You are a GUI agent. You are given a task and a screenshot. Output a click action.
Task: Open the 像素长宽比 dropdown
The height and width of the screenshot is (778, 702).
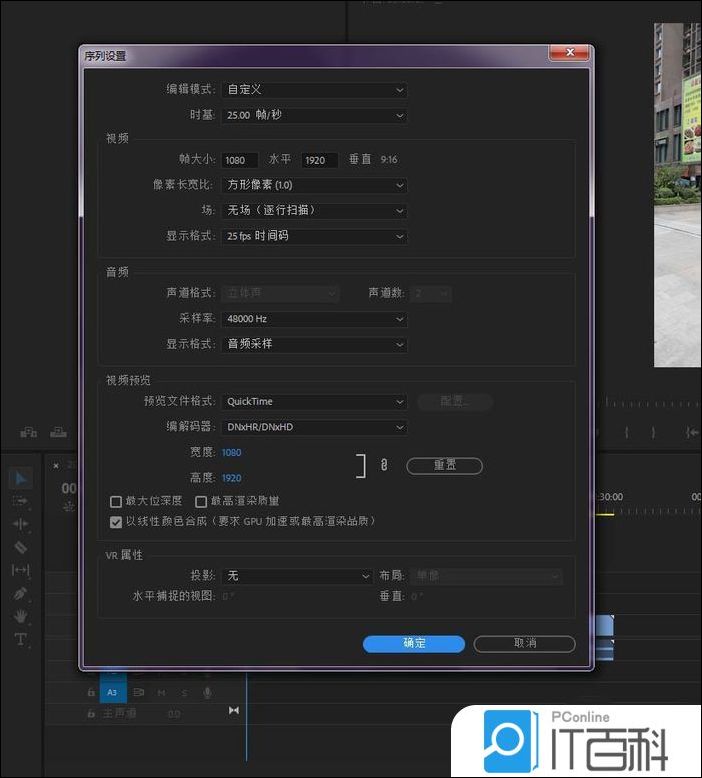click(x=315, y=185)
